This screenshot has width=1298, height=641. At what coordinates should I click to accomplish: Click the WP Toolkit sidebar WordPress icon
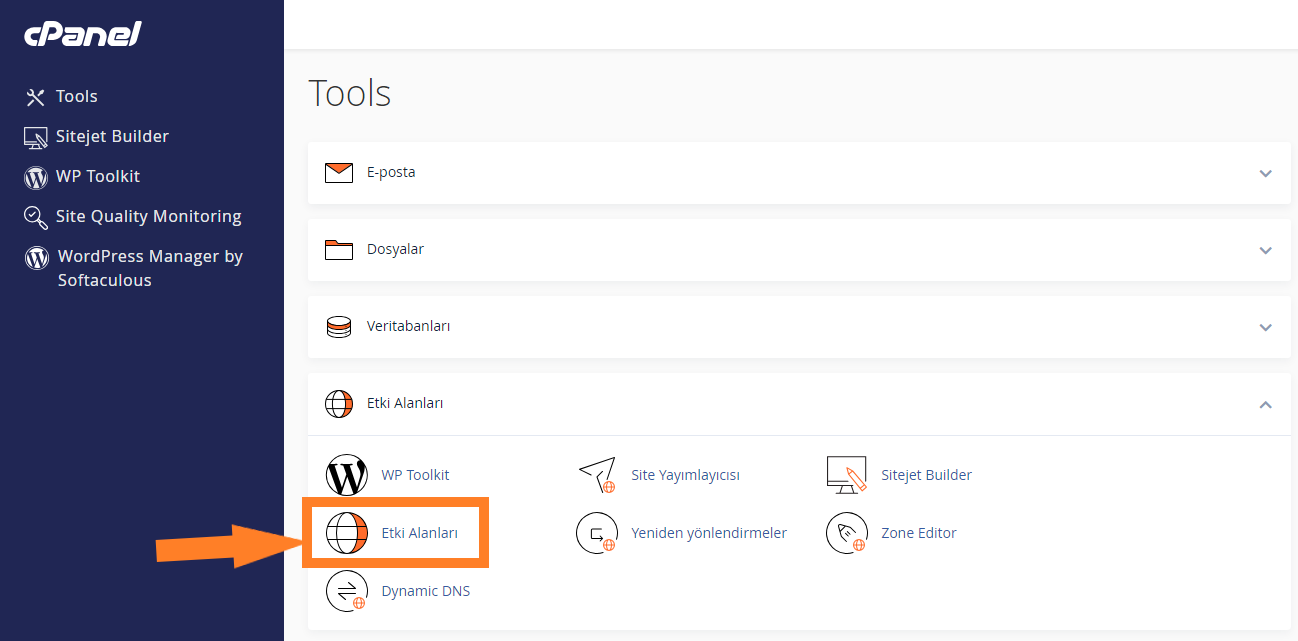pyautogui.click(x=36, y=177)
